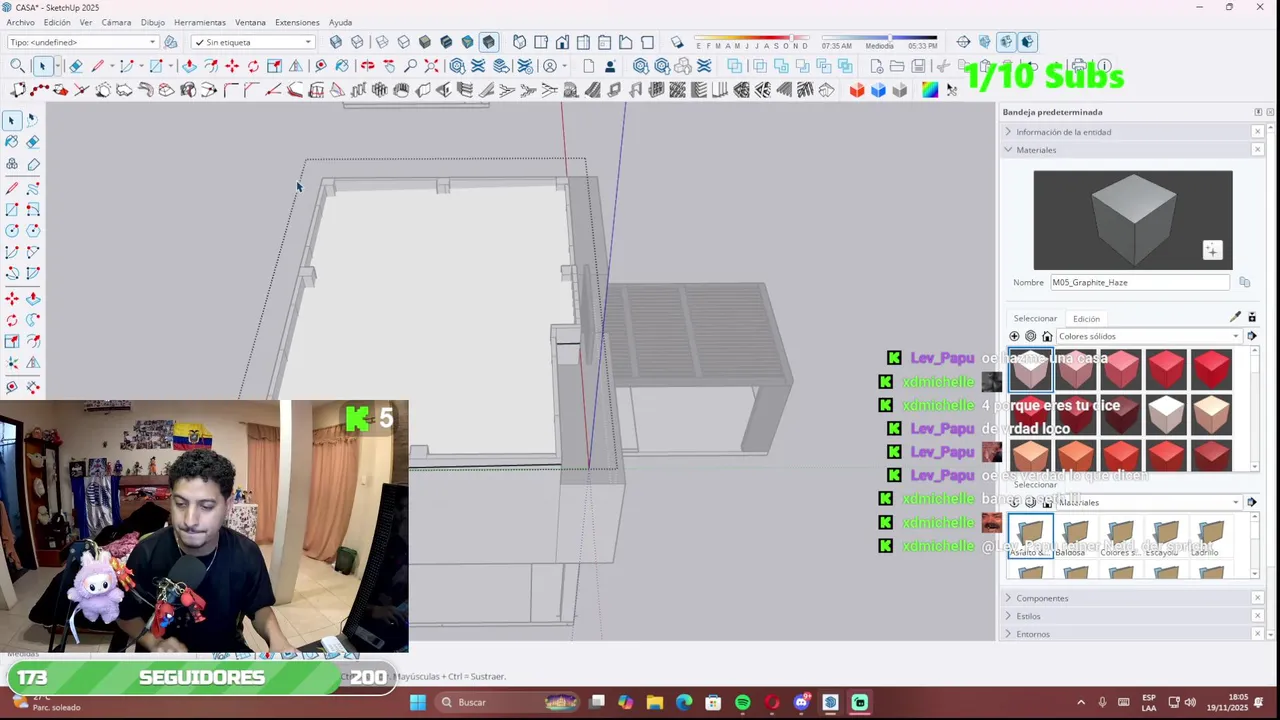Choose the Rotate tool in left toolbar
The image size is (1280, 720).
pyautogui.click(x=11, y=320)
